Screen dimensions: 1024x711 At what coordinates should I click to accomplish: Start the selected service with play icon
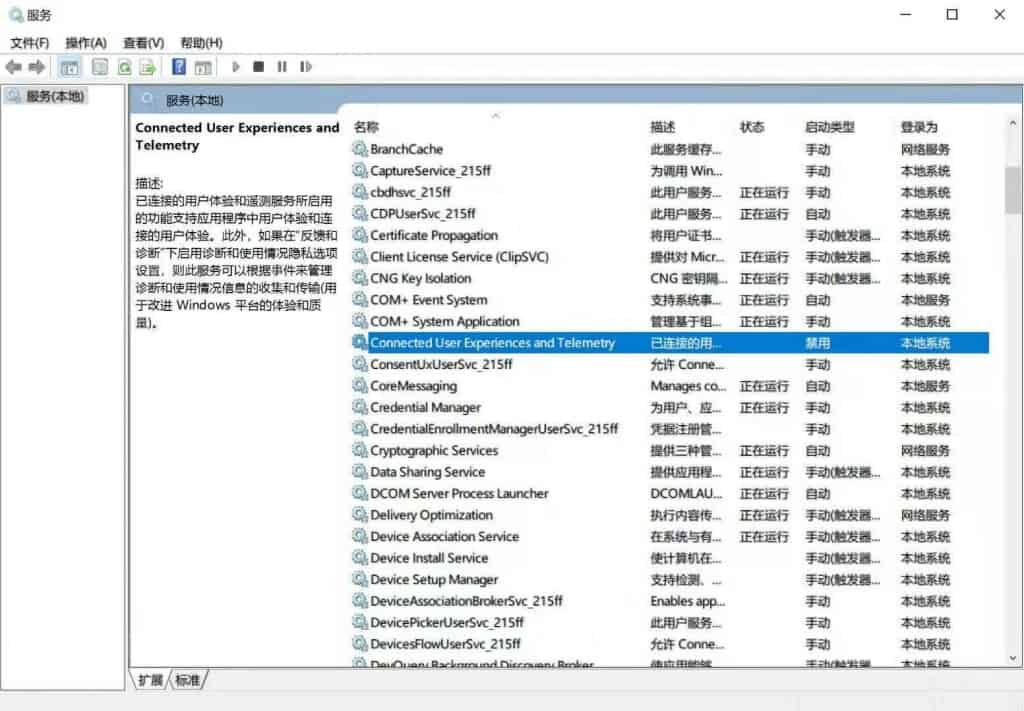coord(235,67)
